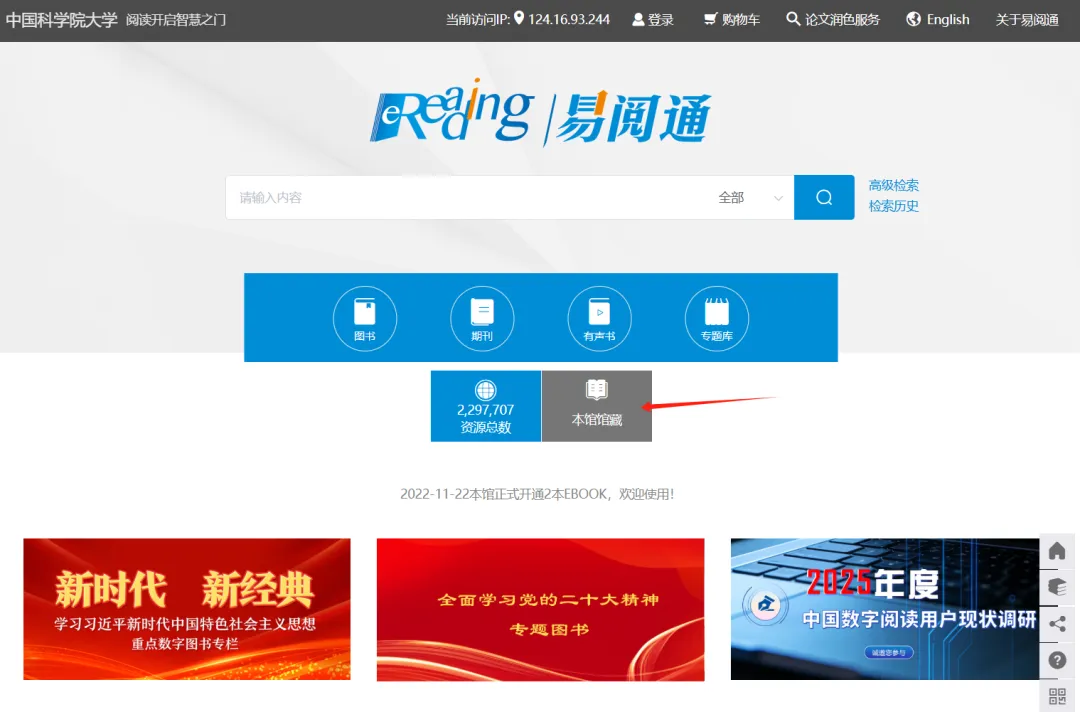
Task: Click the book stack icon in side toolbar
Action: tap(1057, 587)
